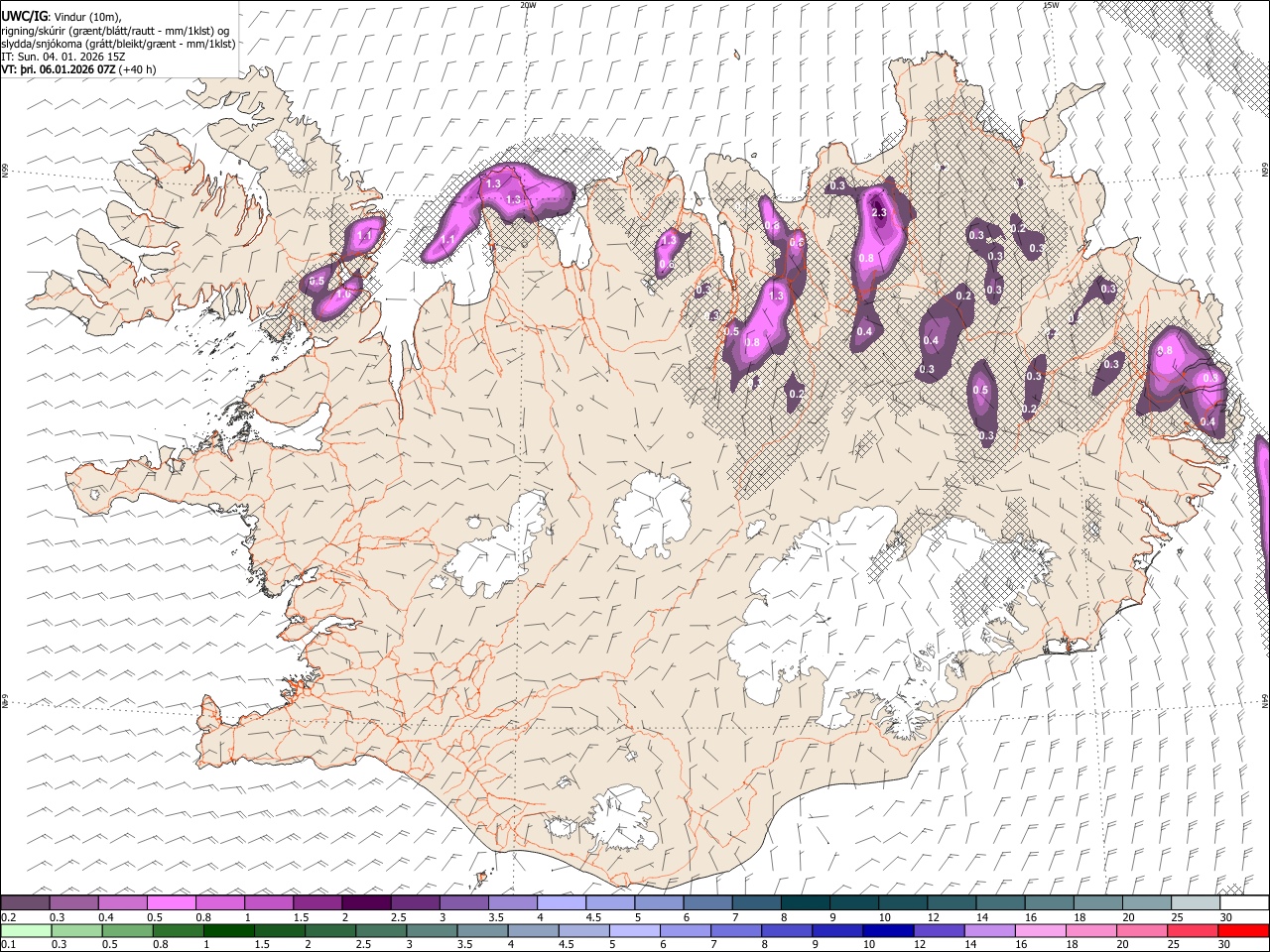Click the '2.3' snowfall value on the map
1270x952 pixels.
click(879, 213)
